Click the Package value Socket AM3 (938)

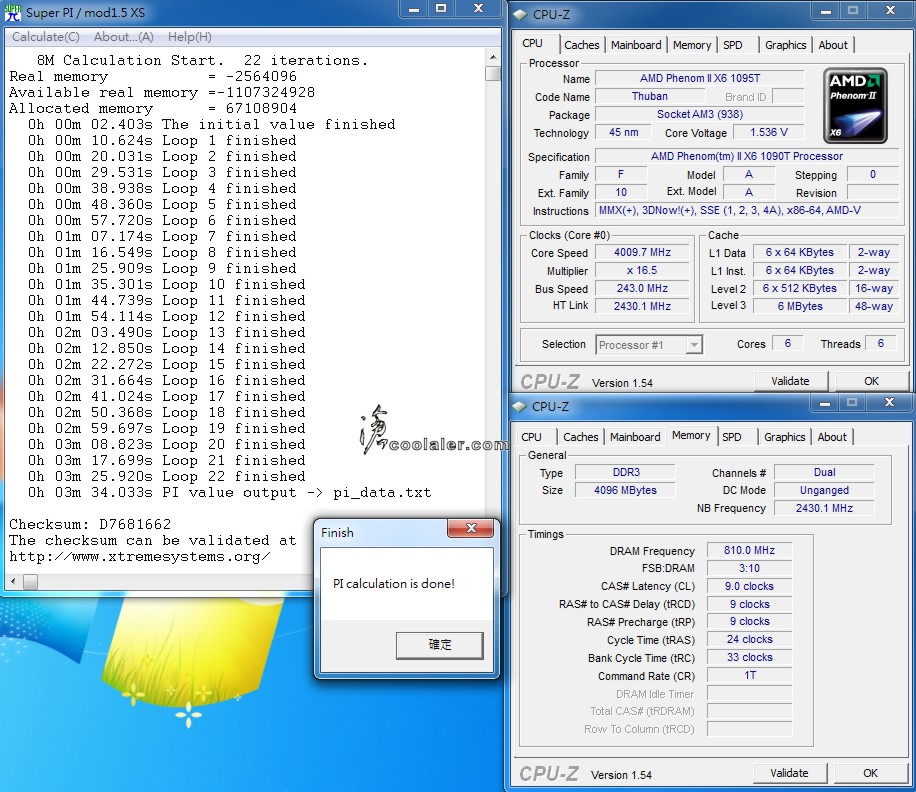coord(699,114)
